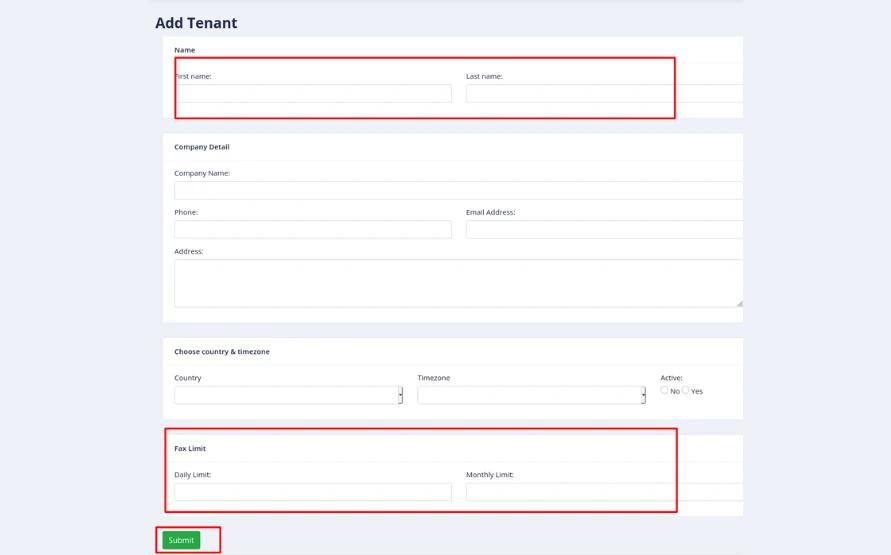Click inside the Address text area
Viewport: 891px width, 555px height.
point(458,283)
